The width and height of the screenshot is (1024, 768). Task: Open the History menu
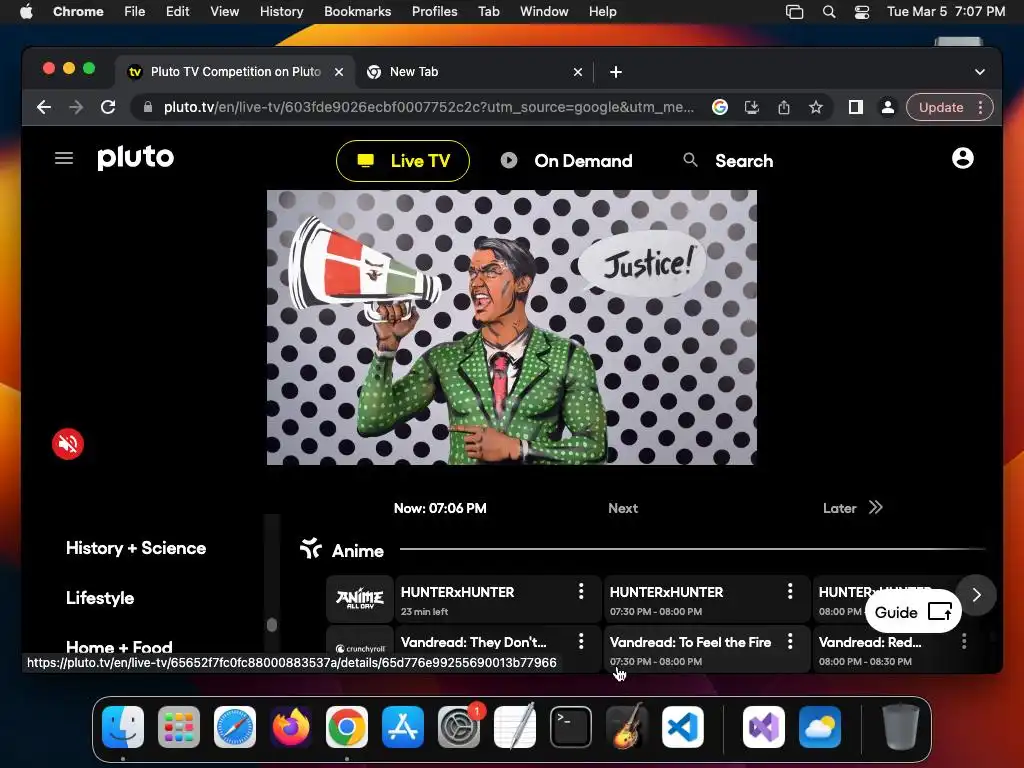[281, 11]
